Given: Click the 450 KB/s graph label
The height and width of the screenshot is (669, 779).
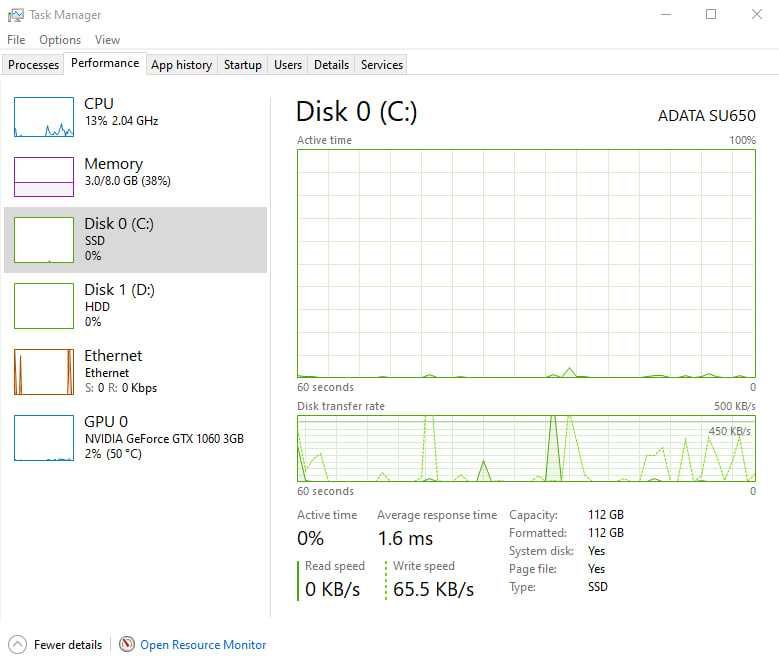Looking at the screenshot, I should coord(729,431).
